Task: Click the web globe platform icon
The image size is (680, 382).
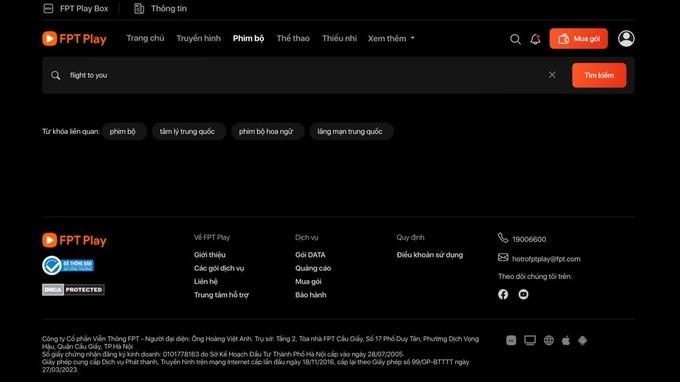Action: [549, 340]
